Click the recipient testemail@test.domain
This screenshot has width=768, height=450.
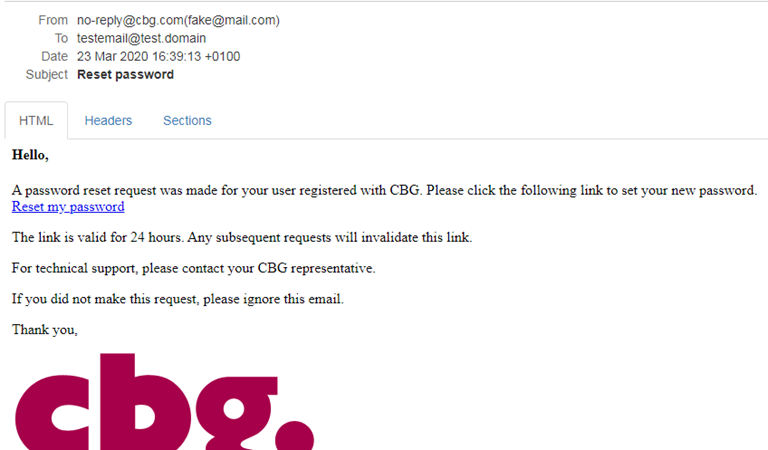tap(141, 38)
